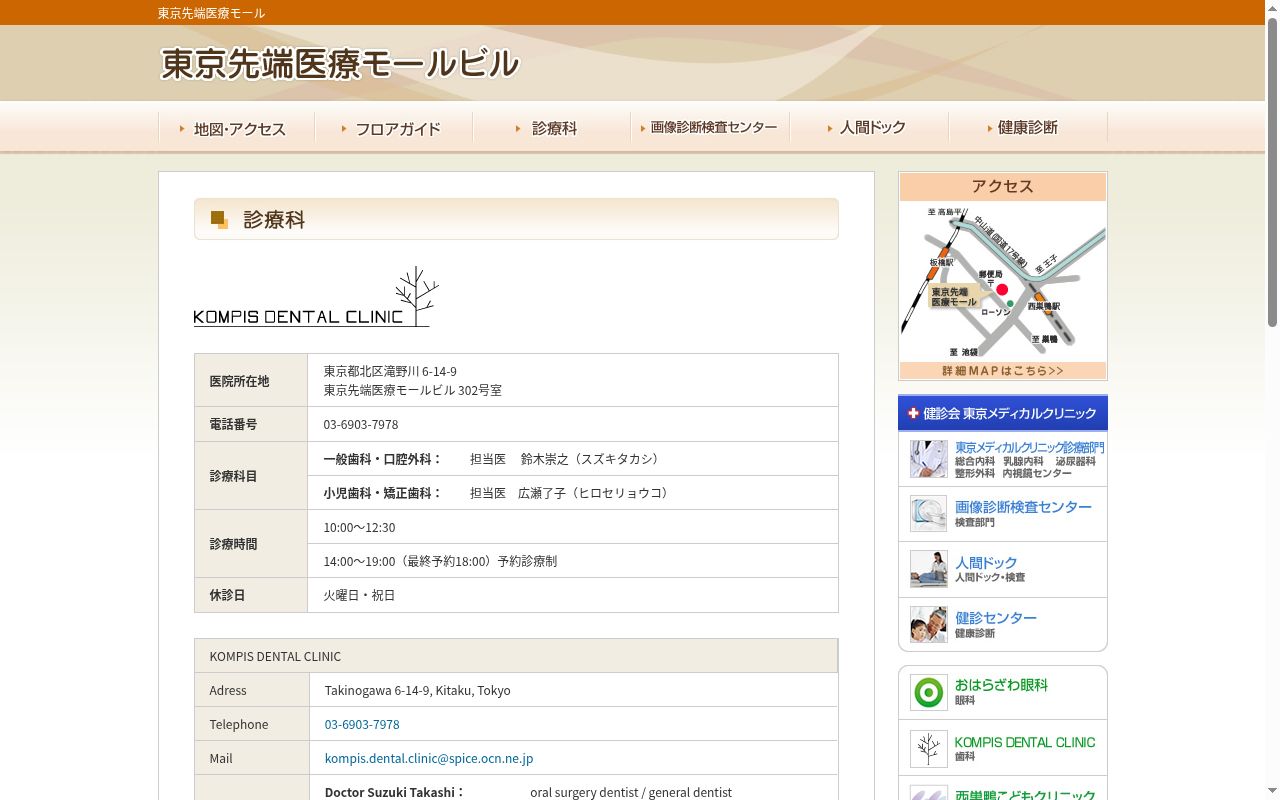This screenshot has height=800, width=1280.
Task: Click the doctor icon for 東京メディカルクリニック診療部門
Action: 928,459
